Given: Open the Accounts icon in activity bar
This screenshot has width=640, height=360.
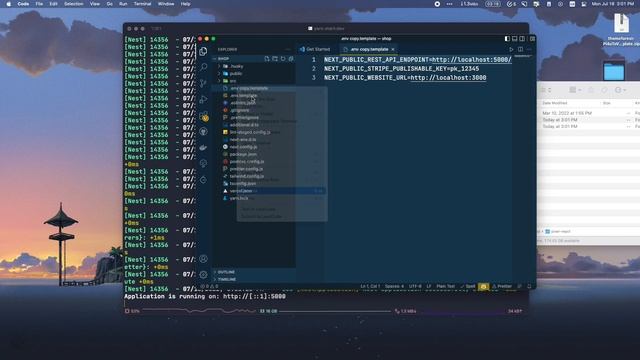Looking at the screenshot, I should click(203, 259).
